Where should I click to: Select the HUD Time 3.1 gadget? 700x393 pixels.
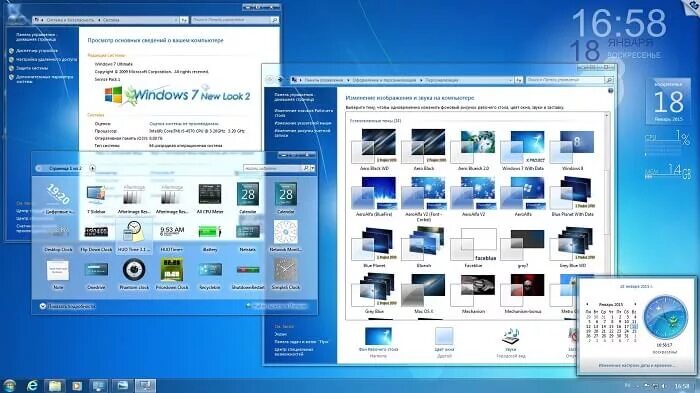[134, 237]
